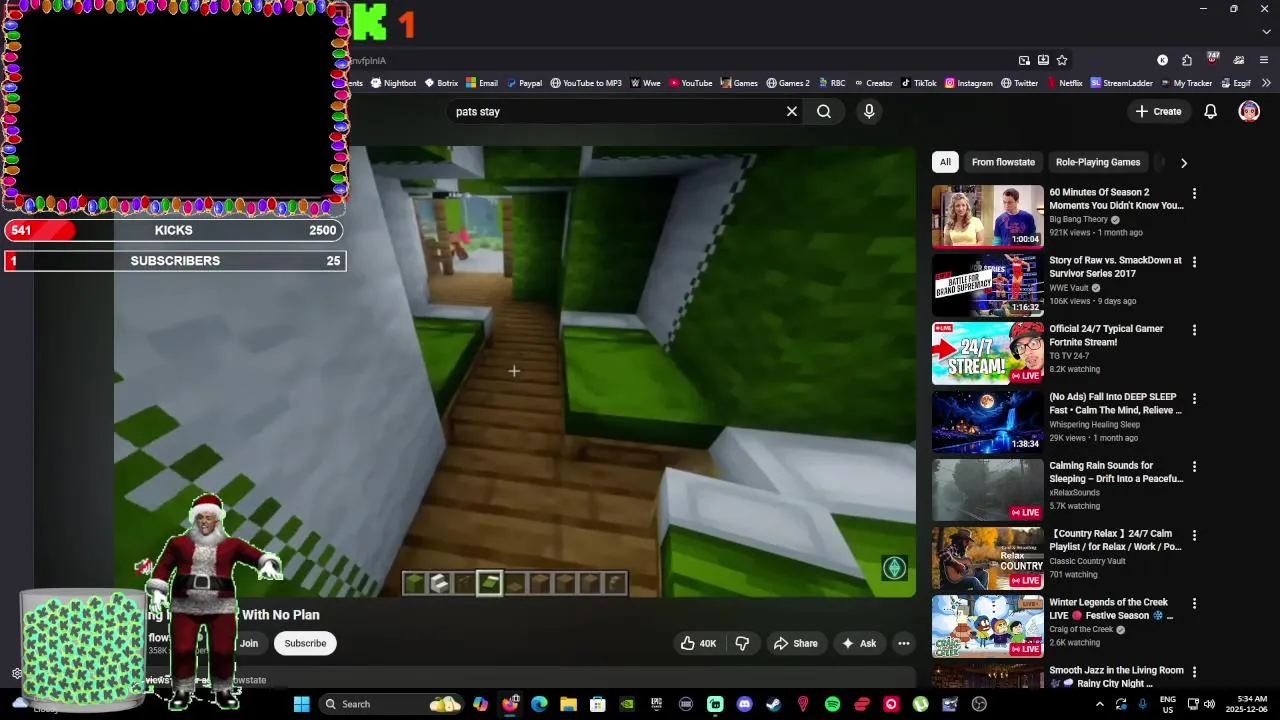The width and height of the screenshot is (1280, 720).
Task: Share the video
Action: [x=795, y=644]
